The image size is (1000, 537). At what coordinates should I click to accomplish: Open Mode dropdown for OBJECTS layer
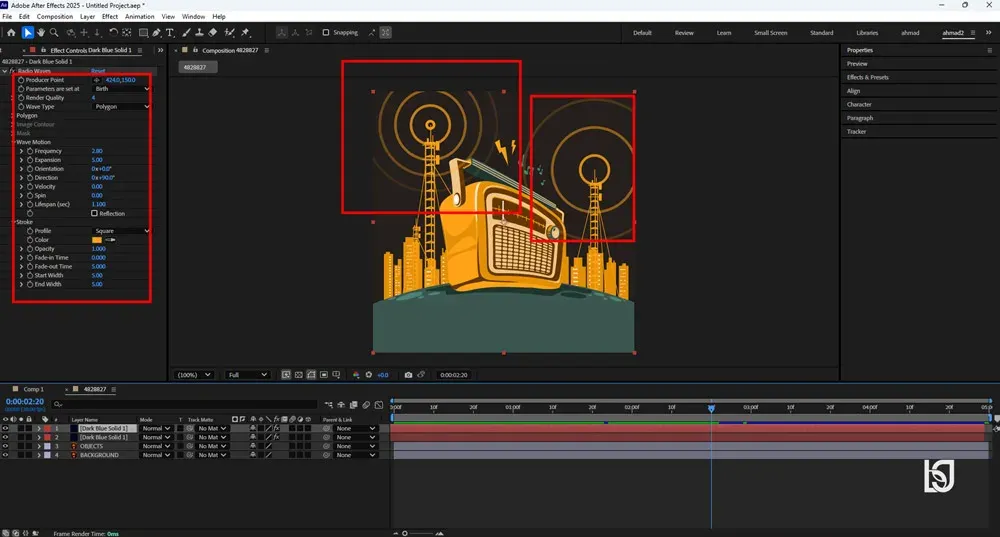[156, 446]
